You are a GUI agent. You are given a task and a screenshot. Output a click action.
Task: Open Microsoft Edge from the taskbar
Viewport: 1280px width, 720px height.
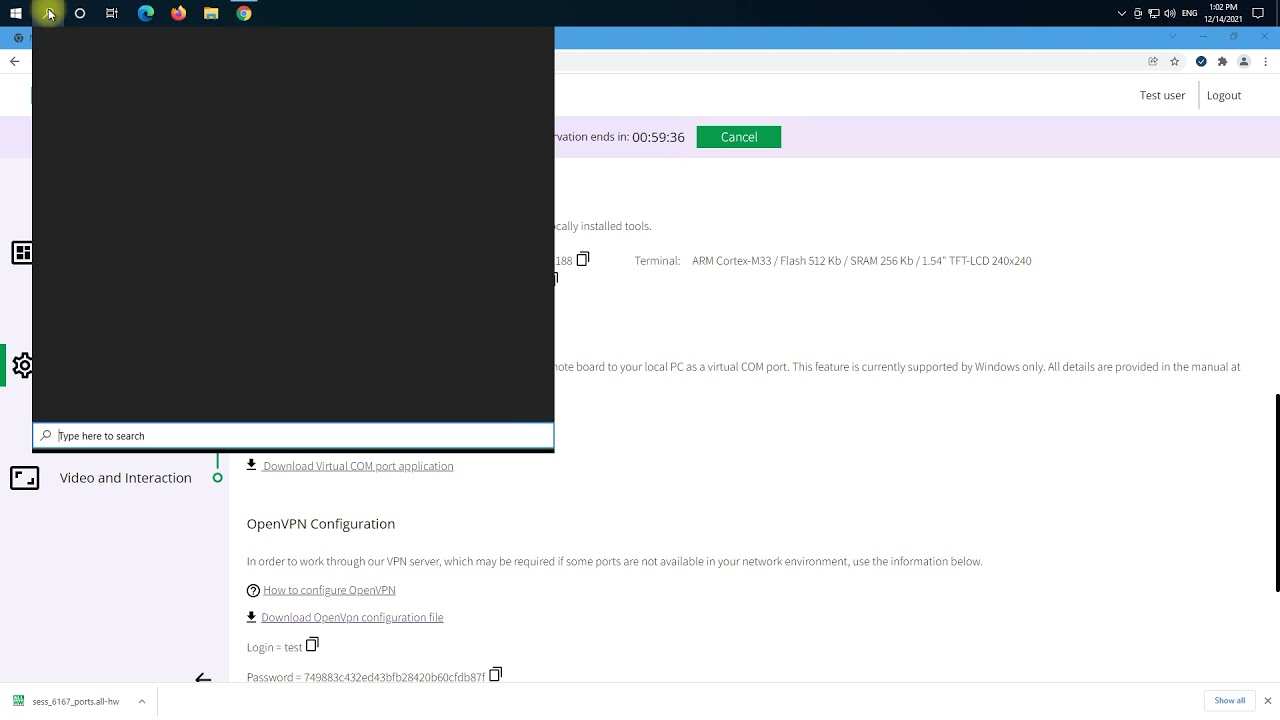[146, 13]
